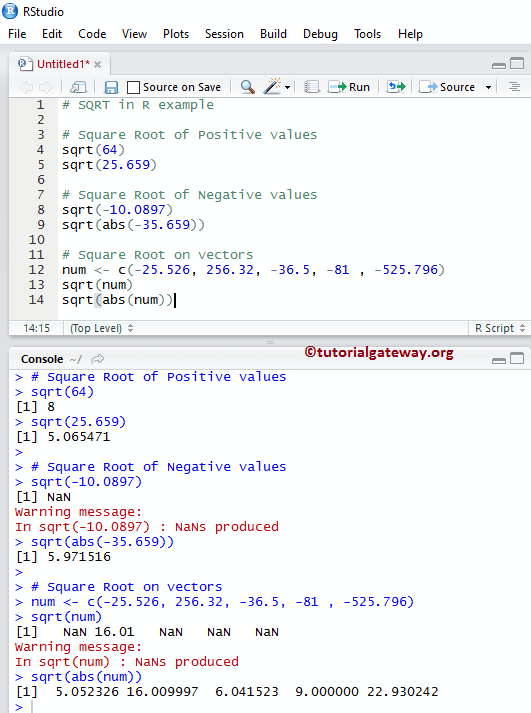Show the document in a new window
The height and width of the screenshot is (713, 531).
point(78,87)
